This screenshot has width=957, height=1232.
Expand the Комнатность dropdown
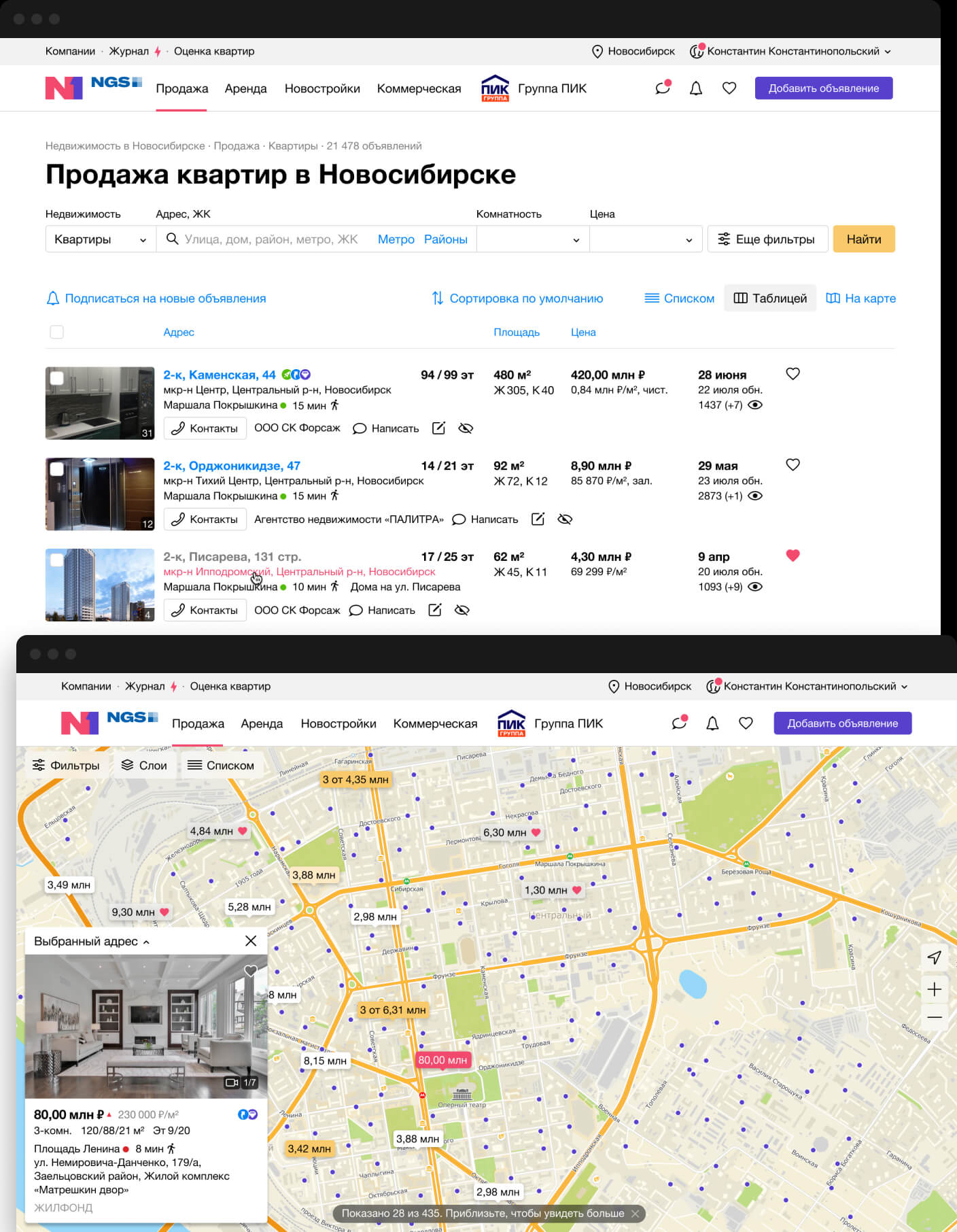pyautogui.click(x=532, y=239)
